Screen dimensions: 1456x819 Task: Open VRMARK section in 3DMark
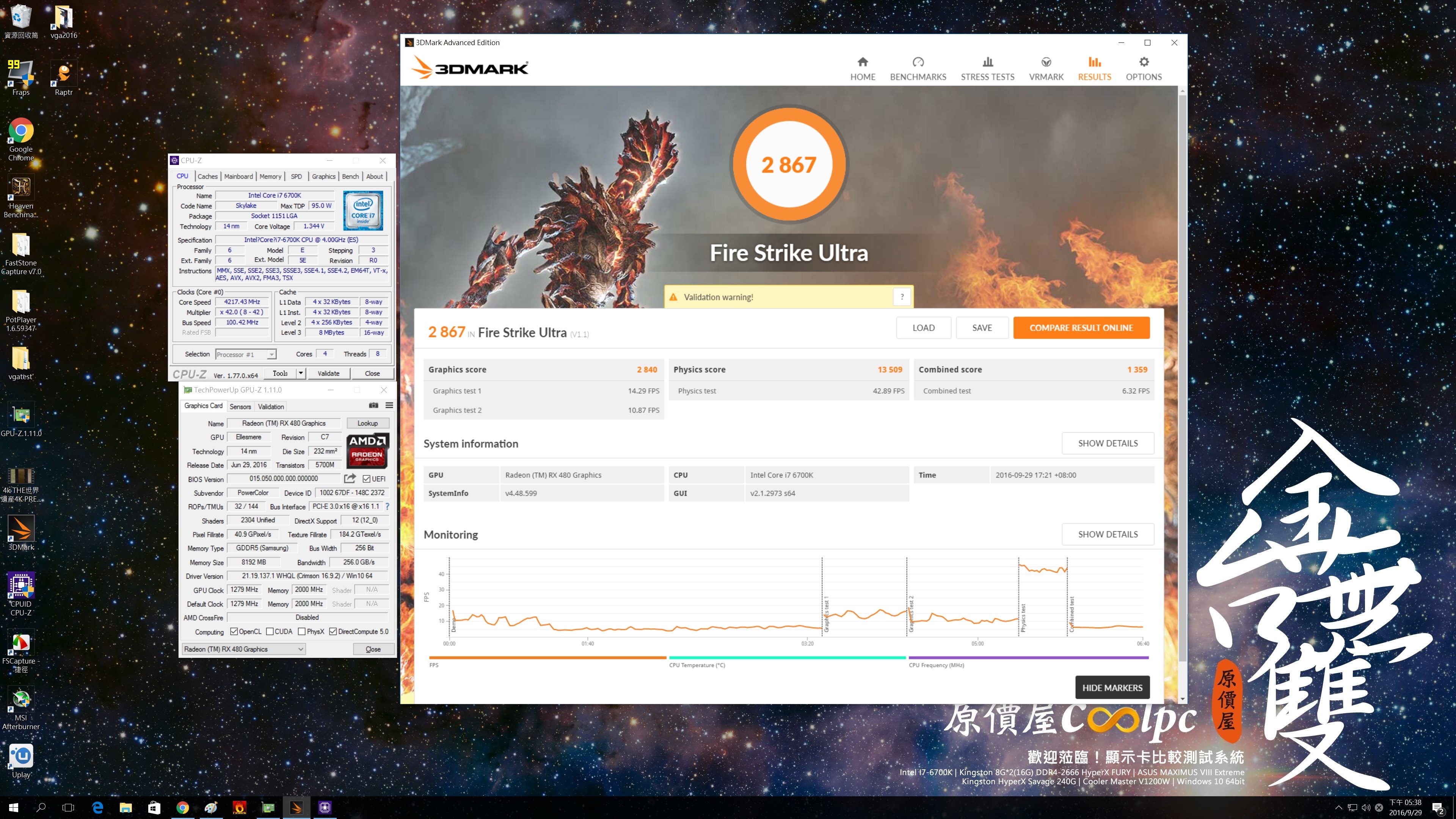[1046, 69]
